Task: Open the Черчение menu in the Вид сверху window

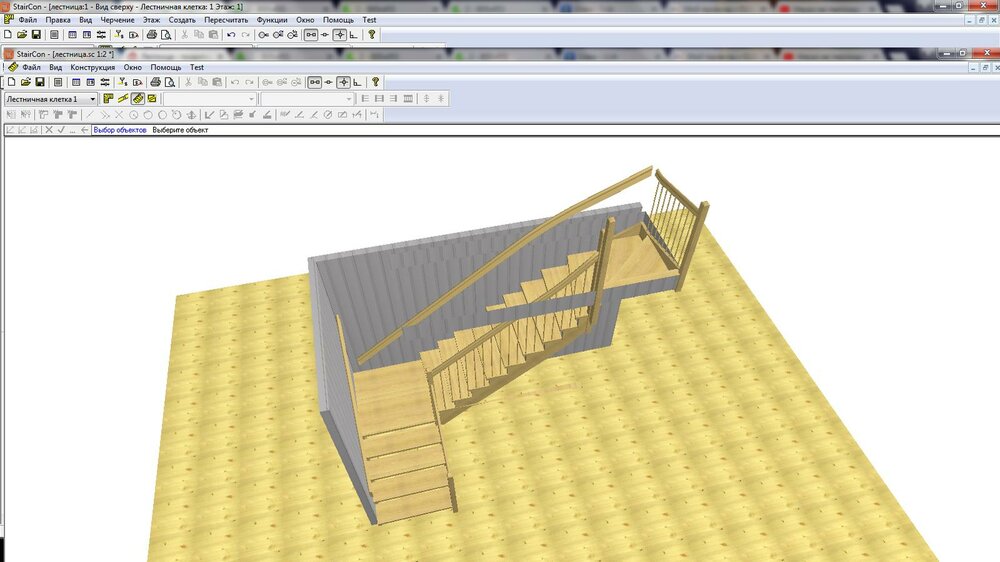Action: point(117,20)
